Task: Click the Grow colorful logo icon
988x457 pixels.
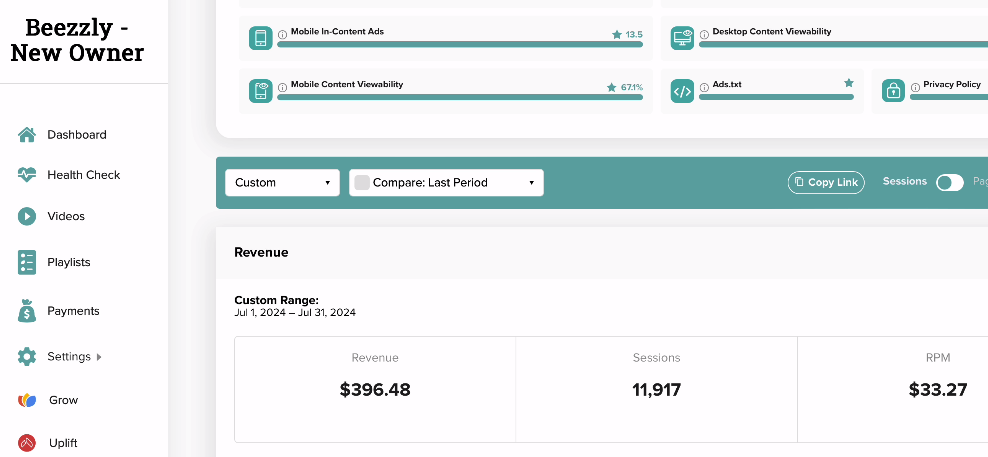Action: tap(27, 400)
